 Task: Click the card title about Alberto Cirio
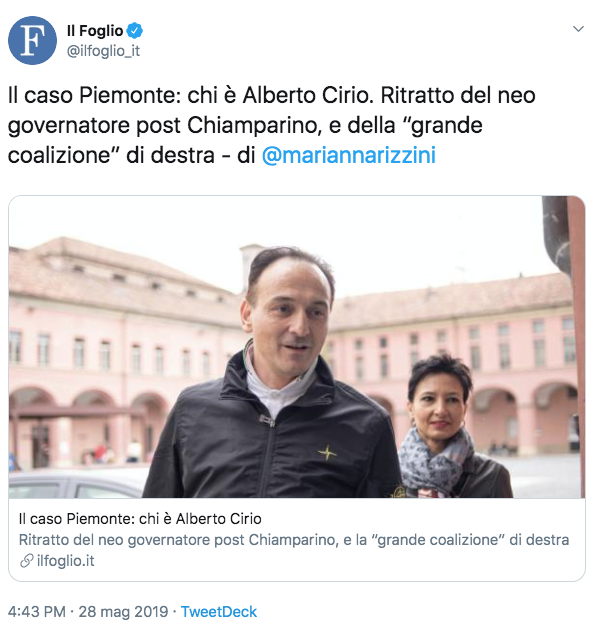tap(140, 519)
